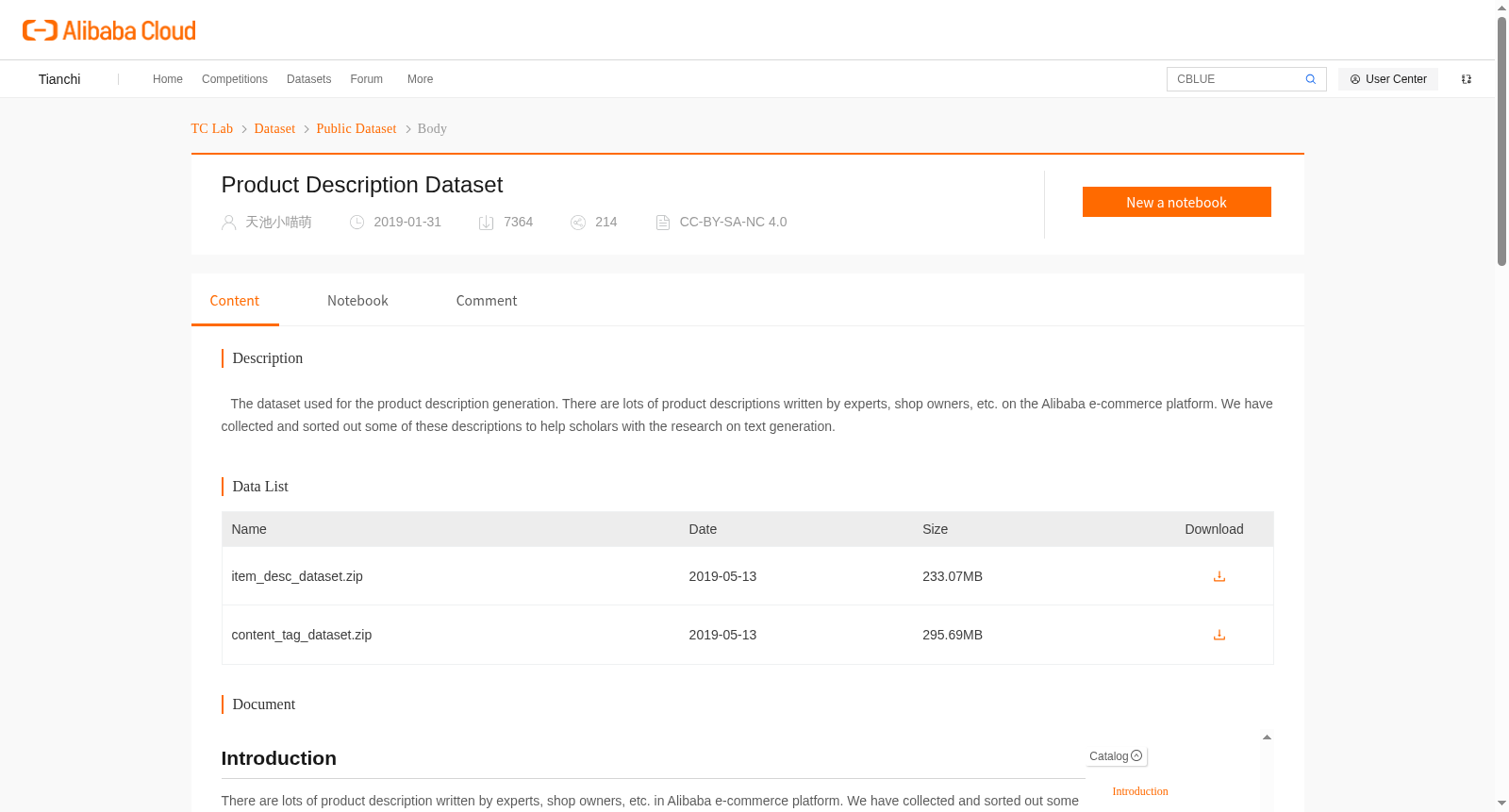This screenshot has width=1509, height=812.
Task: Click the author user icon
Action: click(x=229, y=223)
